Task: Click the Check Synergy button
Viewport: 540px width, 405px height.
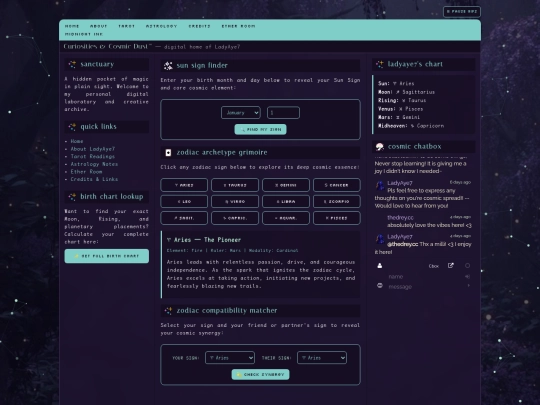Action: (x=260, y=374)
